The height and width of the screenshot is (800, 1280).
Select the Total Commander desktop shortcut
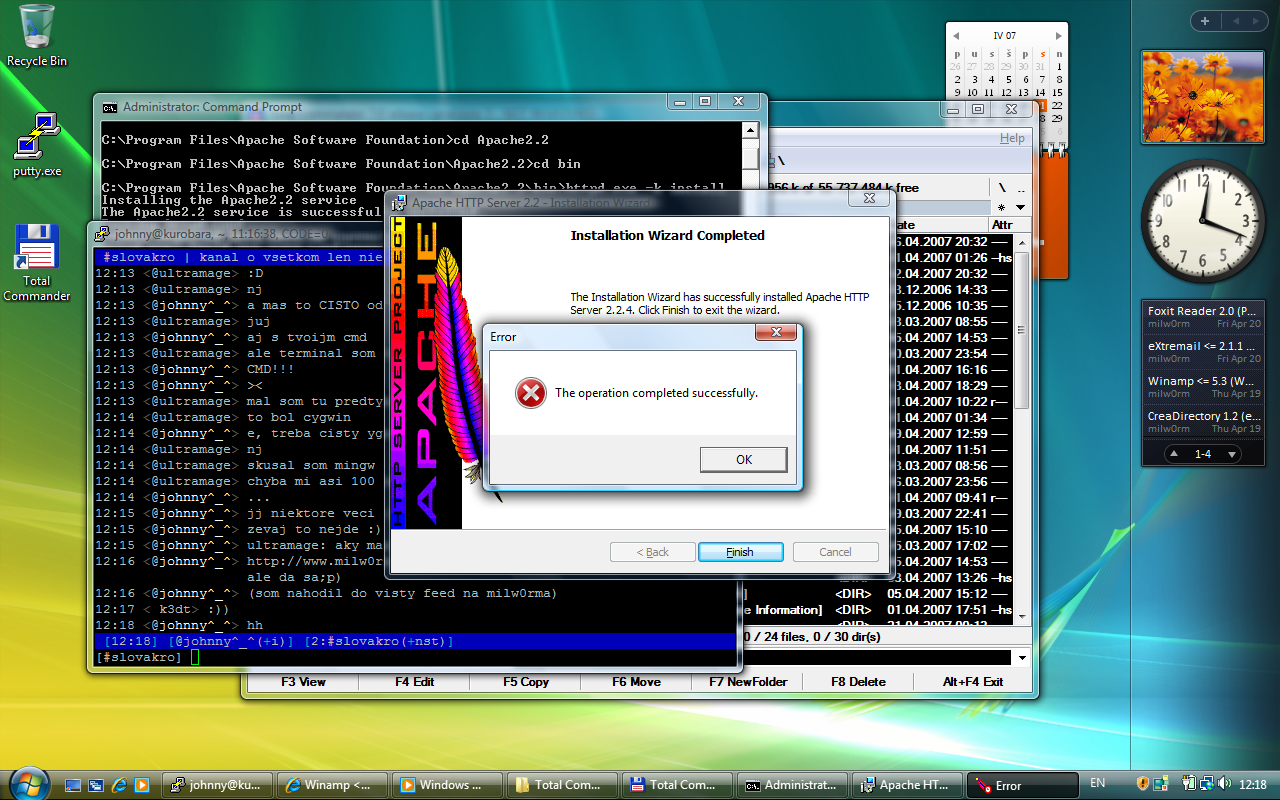click(37, 263)
